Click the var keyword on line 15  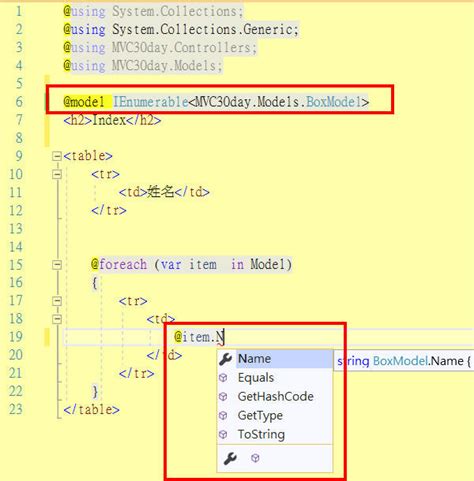(171, 265)
